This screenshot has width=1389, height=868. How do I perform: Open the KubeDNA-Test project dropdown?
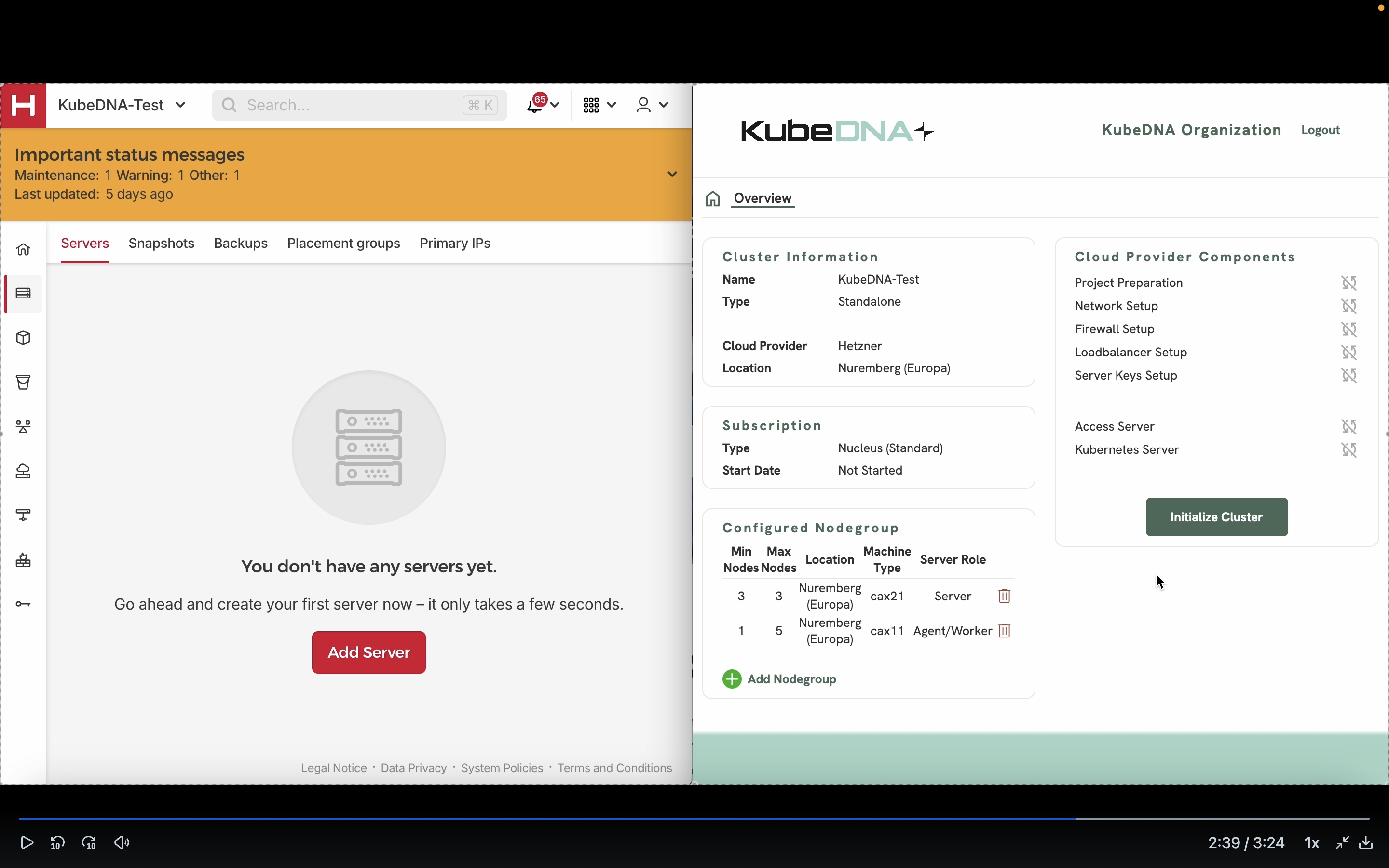click(x=122, y=105)
